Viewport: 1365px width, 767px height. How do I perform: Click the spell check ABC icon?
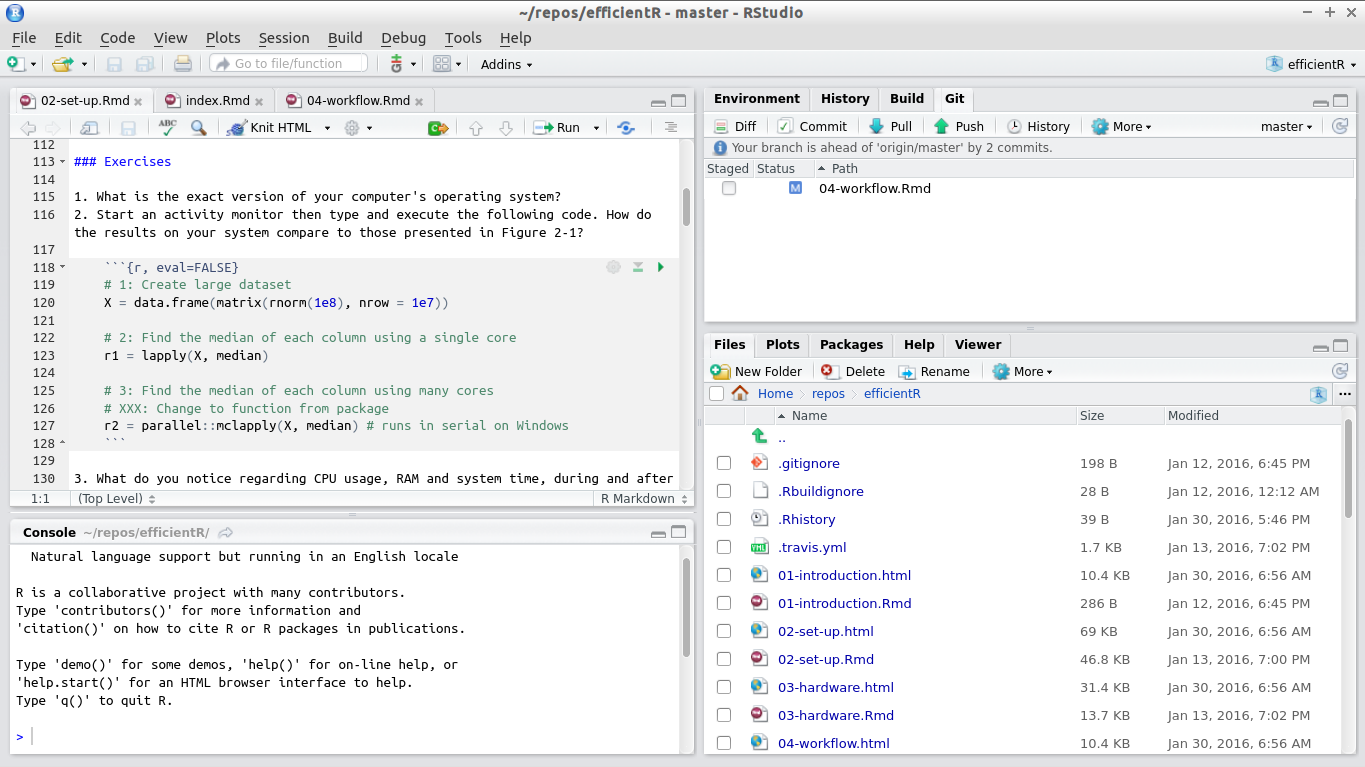coord(167,127)
